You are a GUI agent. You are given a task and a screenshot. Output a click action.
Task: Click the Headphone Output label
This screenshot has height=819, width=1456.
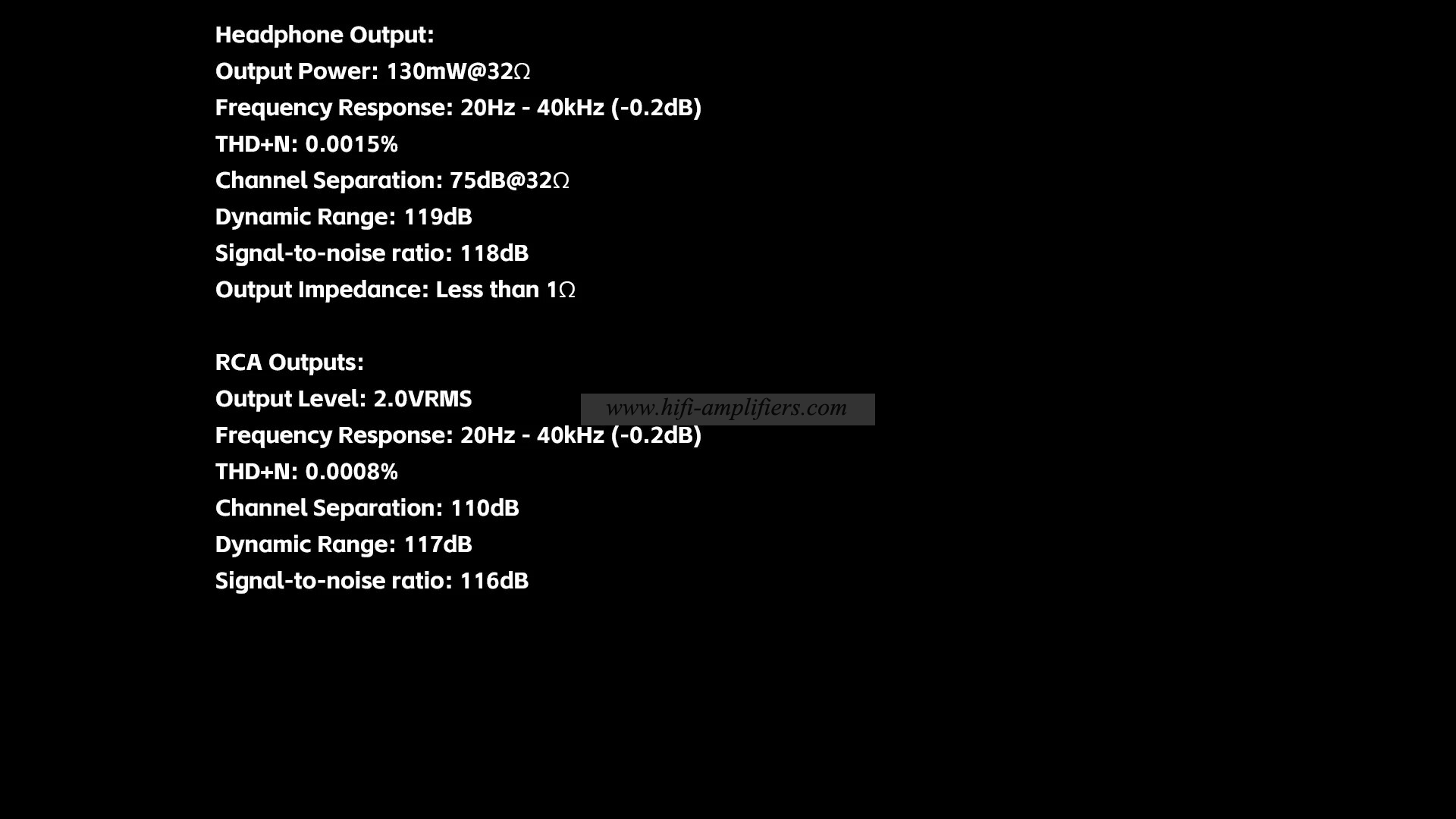[x=324, y=34]
